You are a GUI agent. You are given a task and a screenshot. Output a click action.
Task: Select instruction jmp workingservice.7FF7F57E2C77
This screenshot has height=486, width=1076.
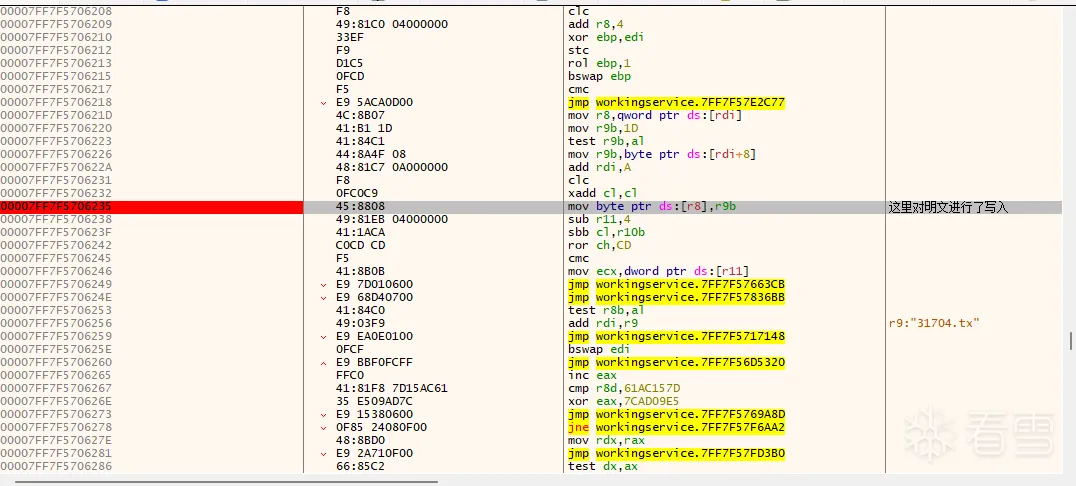tap(677, 102)
